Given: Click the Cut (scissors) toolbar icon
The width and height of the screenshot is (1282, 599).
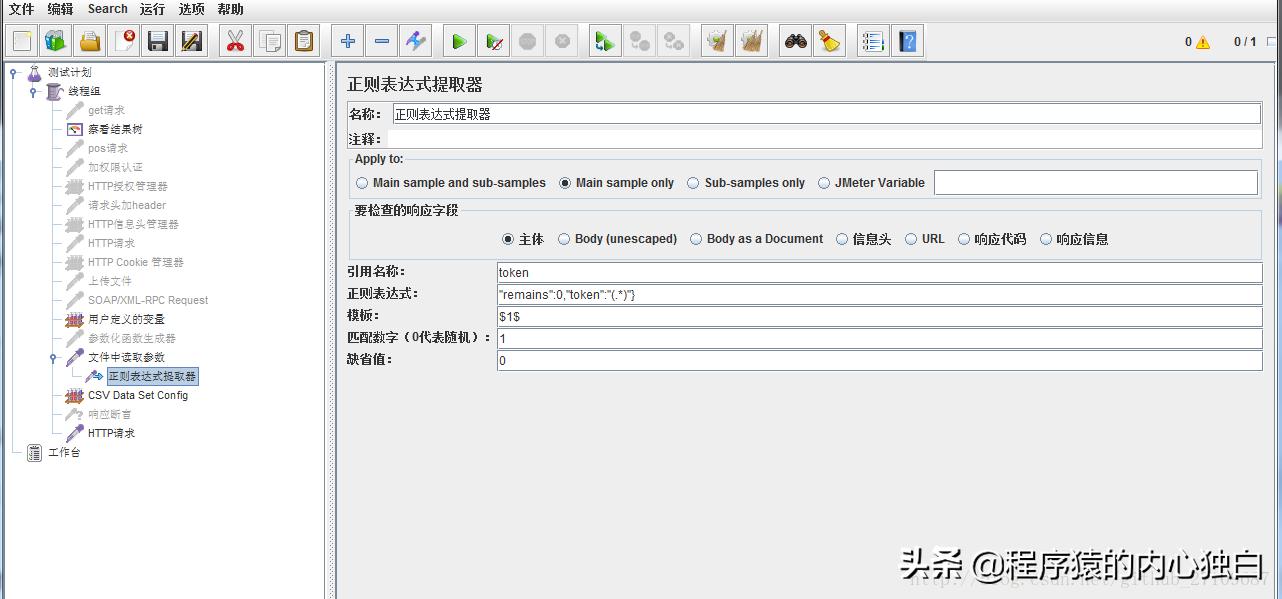Looking at the screenshot, I should [234, 41].
